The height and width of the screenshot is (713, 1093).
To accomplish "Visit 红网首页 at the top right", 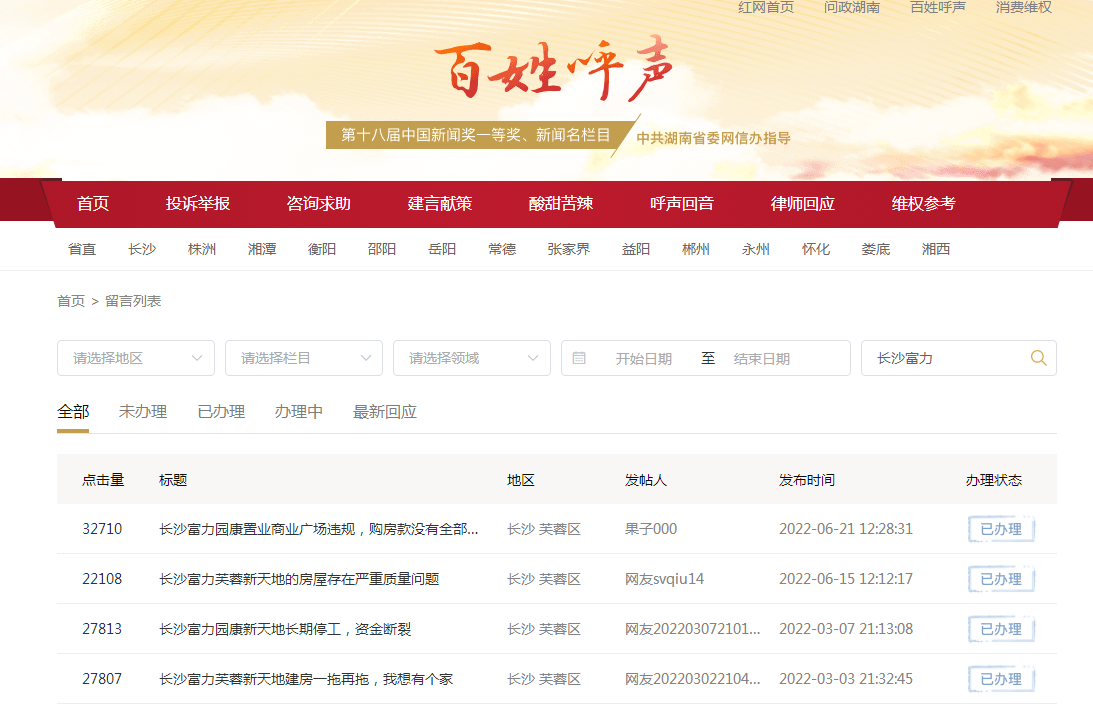I will (765, 7).
